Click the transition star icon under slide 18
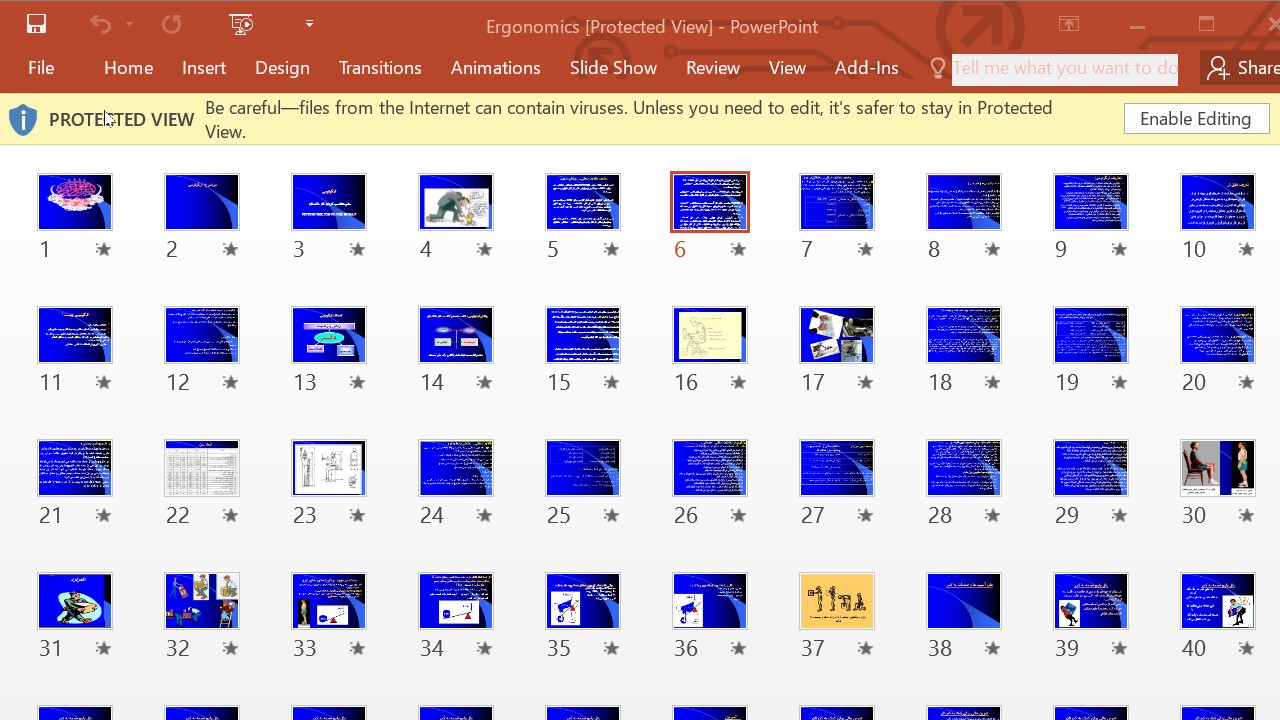 tap(992, 383)
